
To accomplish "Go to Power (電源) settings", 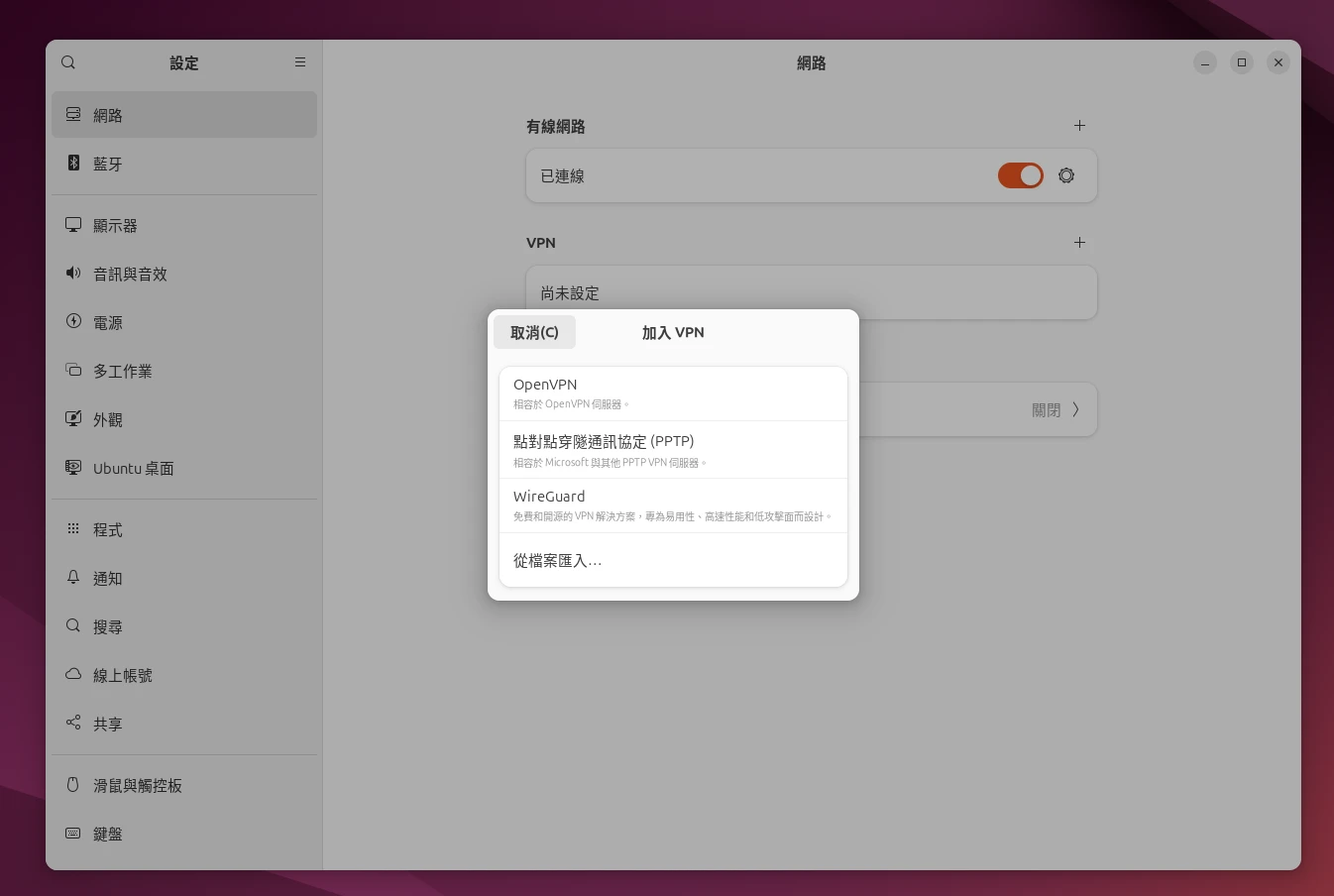I will (108, 322).
